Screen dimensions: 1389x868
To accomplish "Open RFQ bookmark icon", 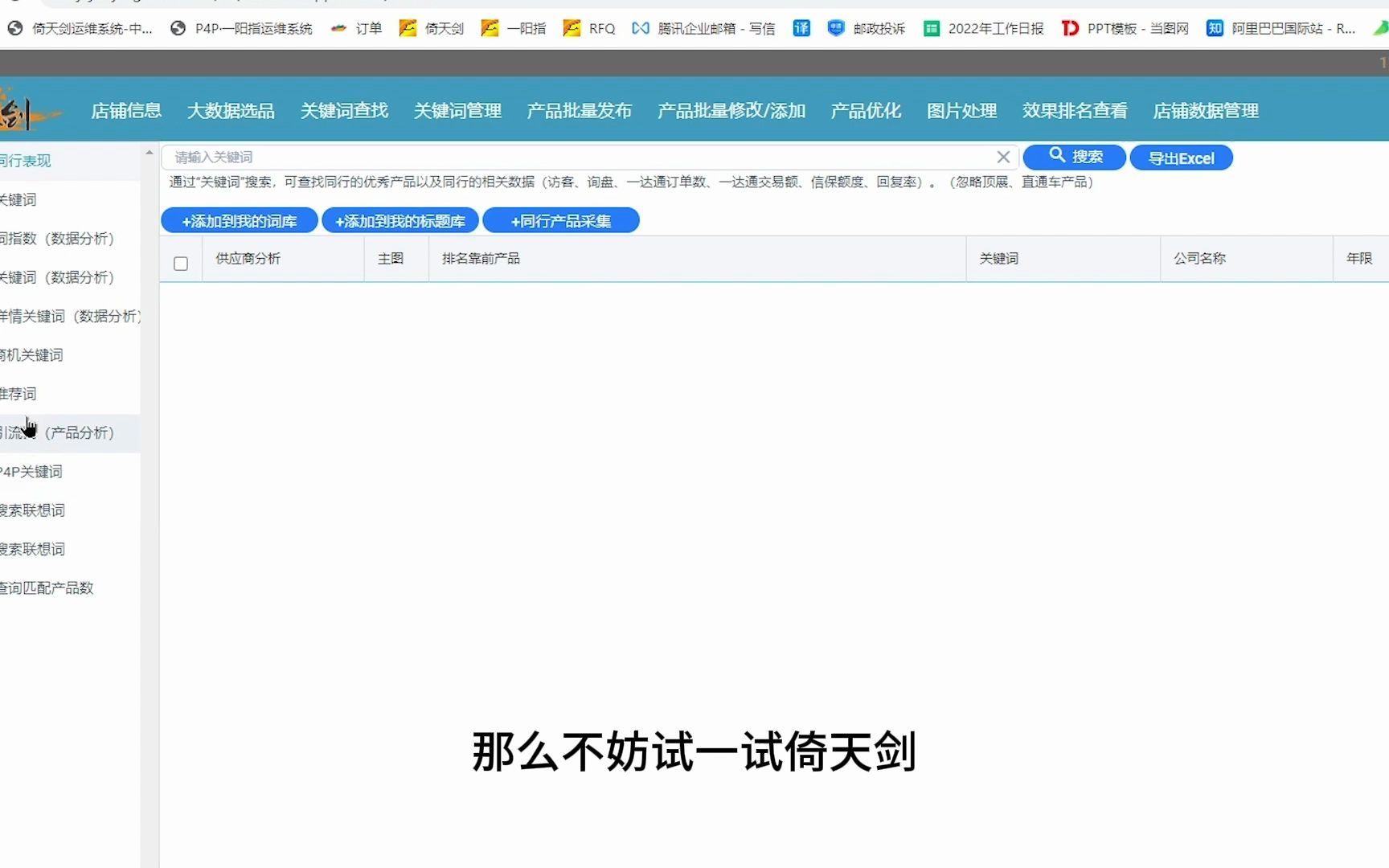I will (572, 28).
